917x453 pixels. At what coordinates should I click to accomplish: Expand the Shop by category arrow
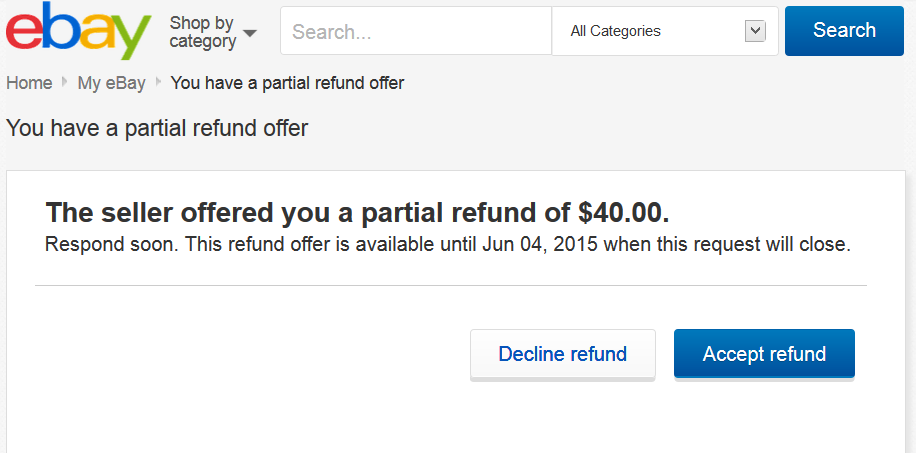(x=250, y=33)
